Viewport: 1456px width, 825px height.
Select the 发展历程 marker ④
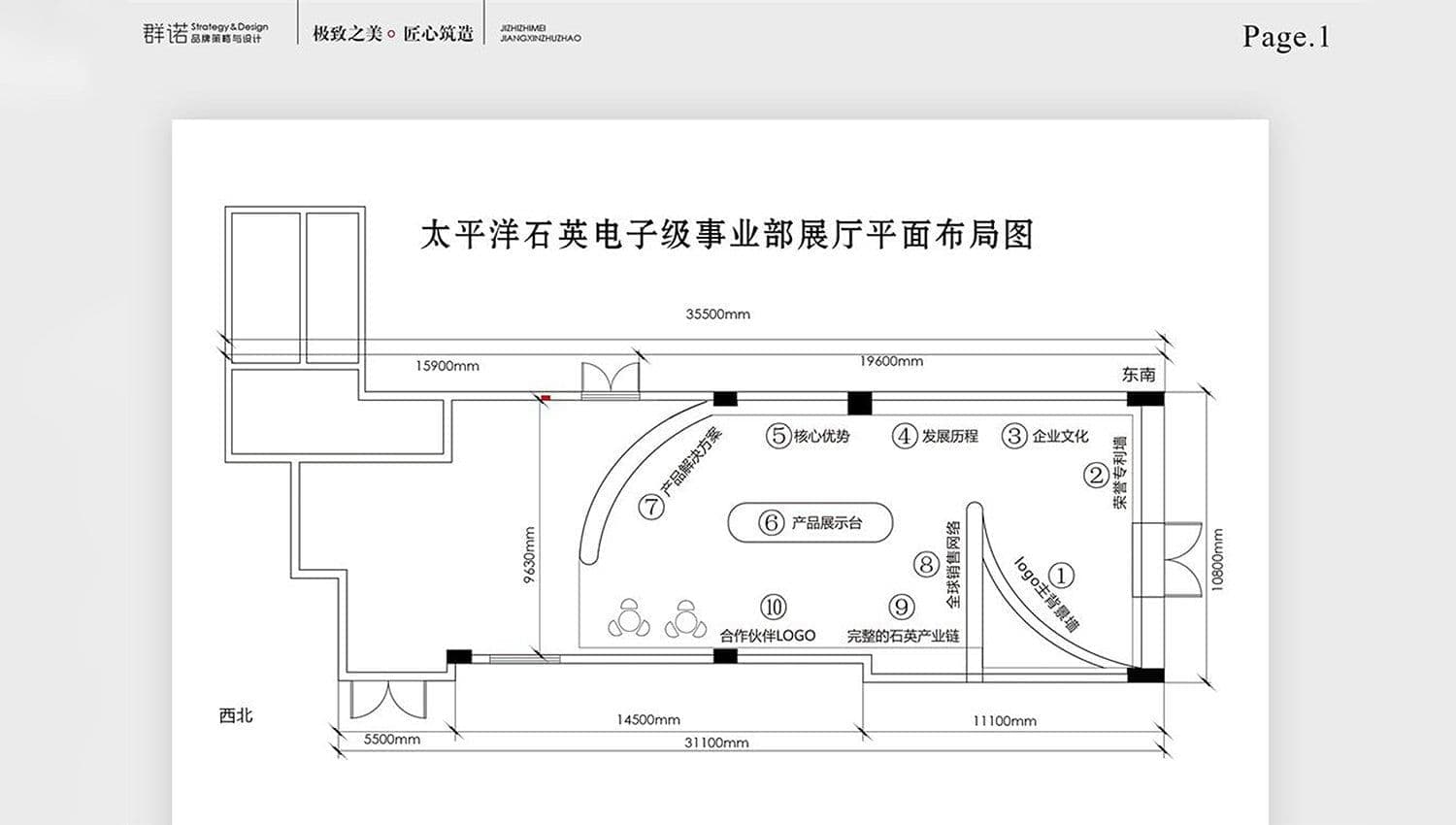pos(905,435)
